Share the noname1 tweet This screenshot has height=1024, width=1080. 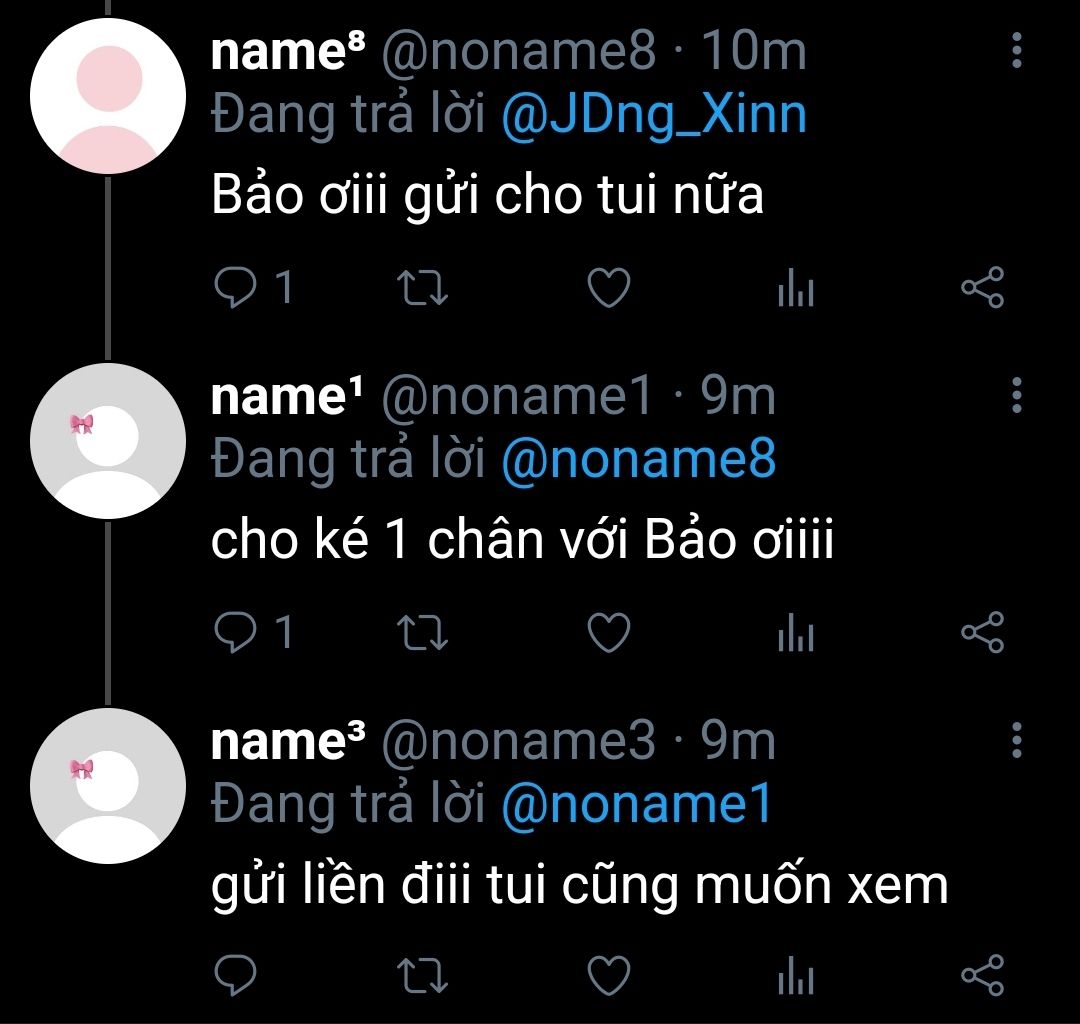(x=982, y=632)
